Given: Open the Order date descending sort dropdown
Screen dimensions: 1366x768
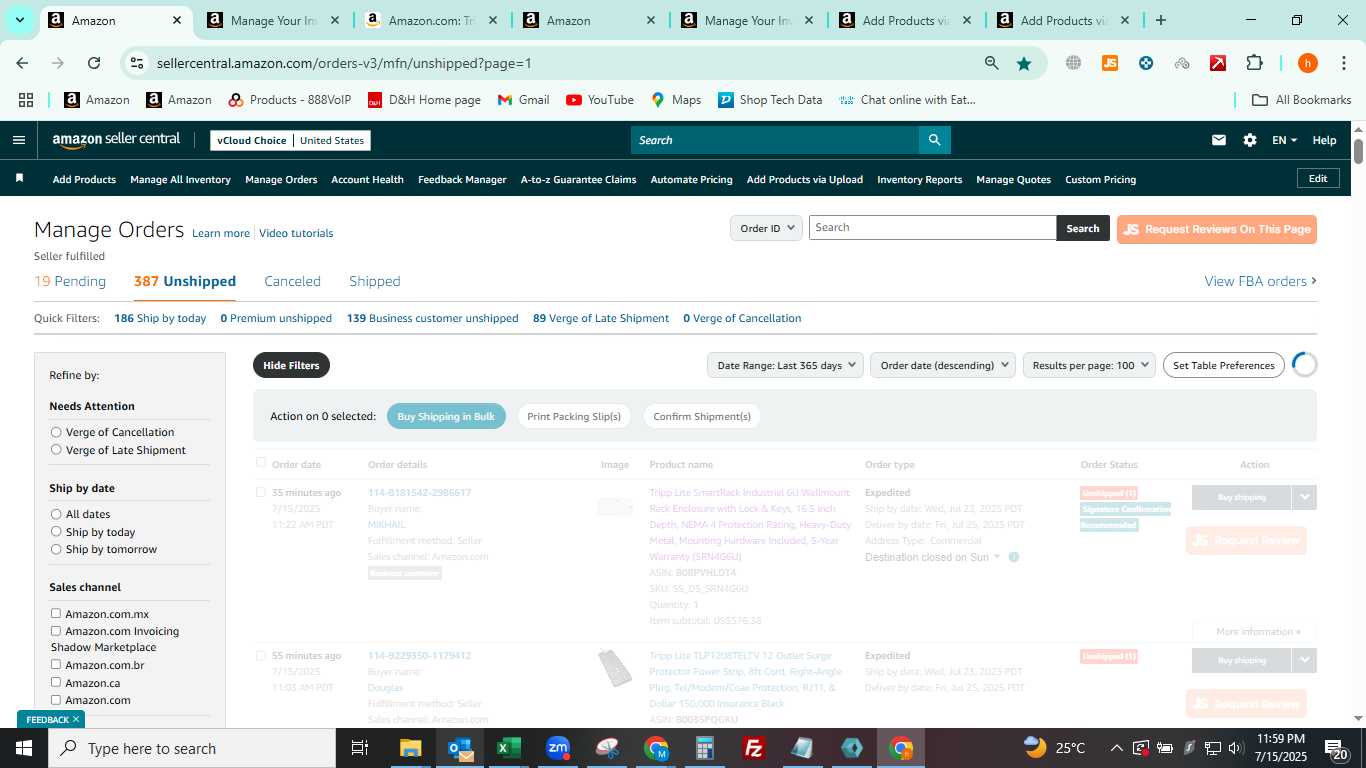Looking at the screenshot, I should tap(943, 365).
